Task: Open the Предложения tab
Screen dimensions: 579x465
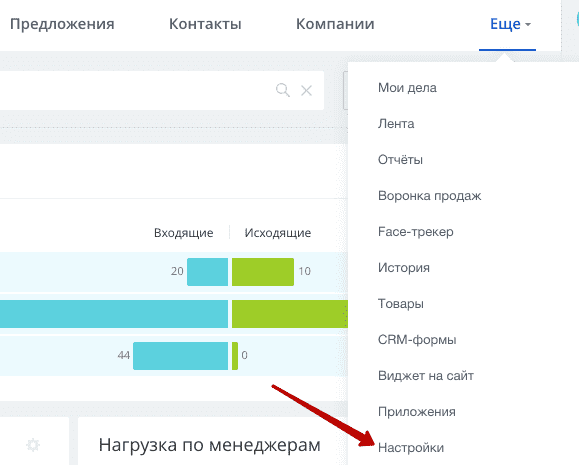Action: [62, 24]
